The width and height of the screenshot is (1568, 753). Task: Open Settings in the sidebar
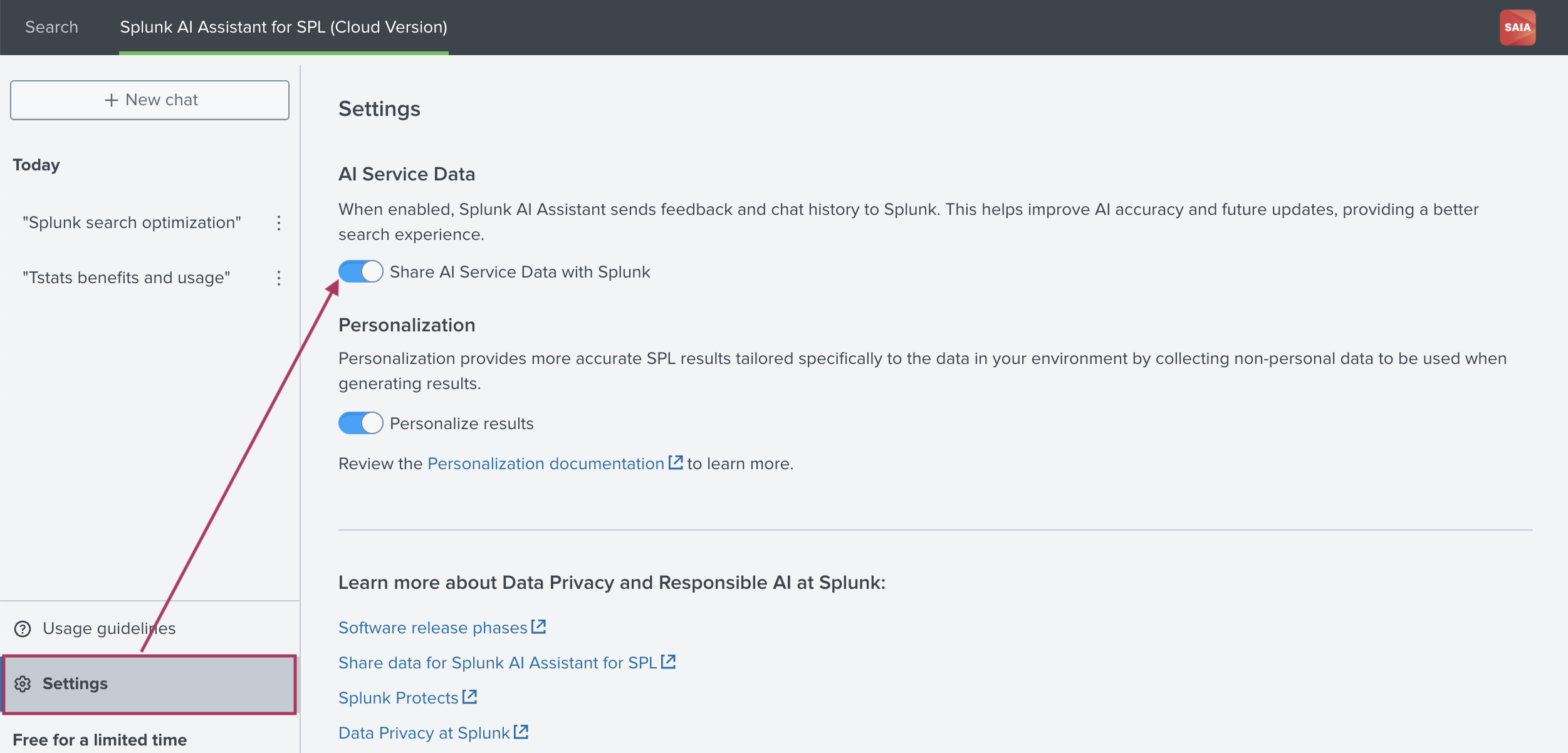coord(149,684)
